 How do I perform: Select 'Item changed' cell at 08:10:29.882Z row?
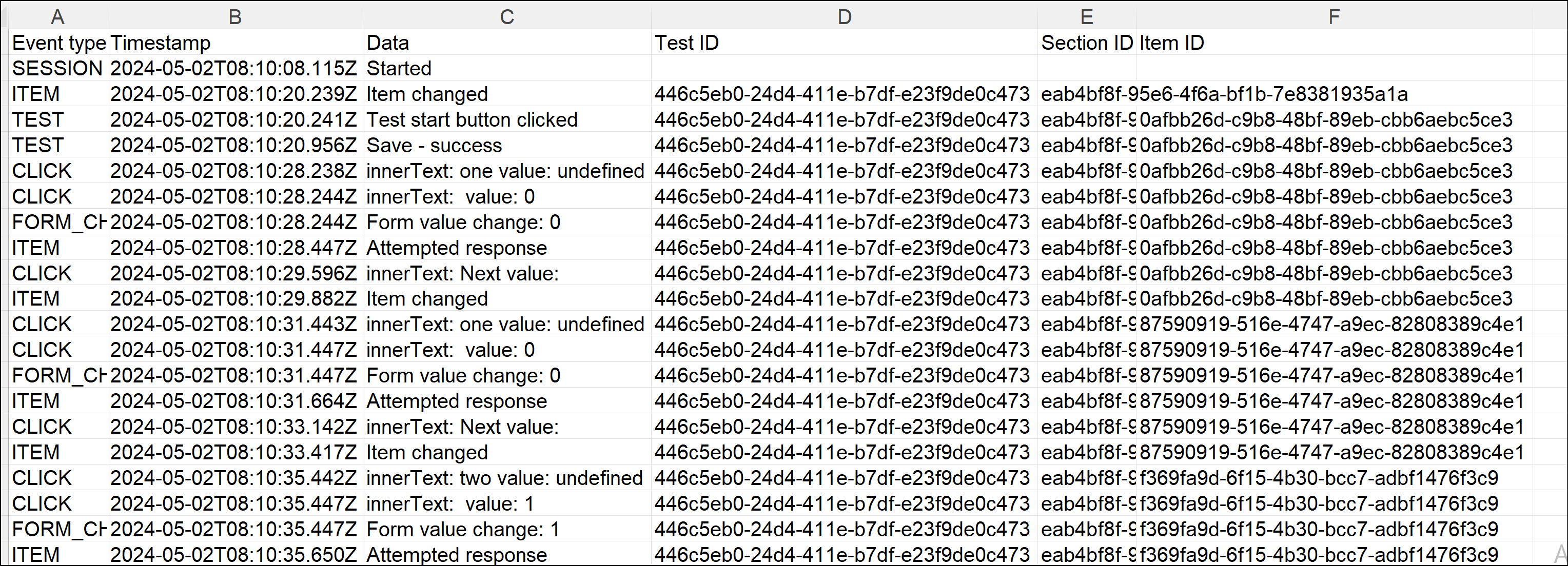(x=507, y=298)
